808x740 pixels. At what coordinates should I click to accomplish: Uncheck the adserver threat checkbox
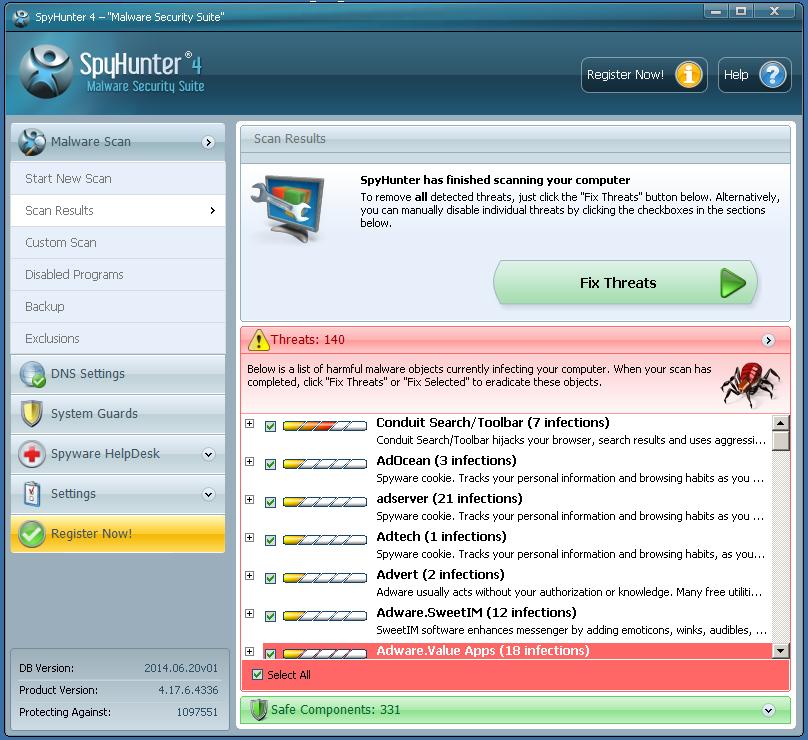(270, 502)
